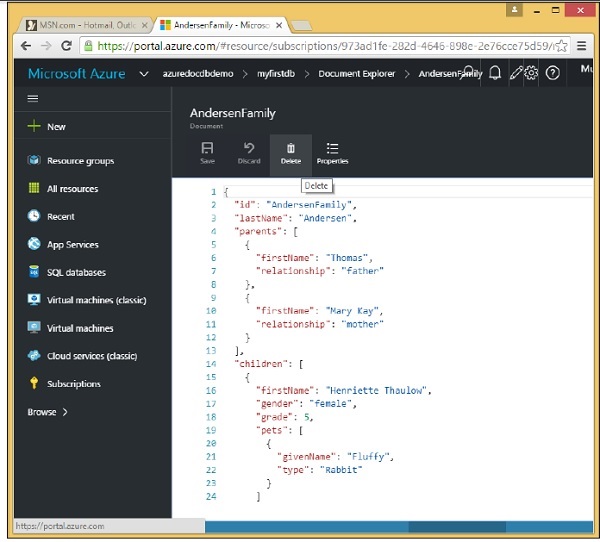600x542 pixels.
Task: Click New to create a resource
Action: pyautogui.click(x=56, y=127)
